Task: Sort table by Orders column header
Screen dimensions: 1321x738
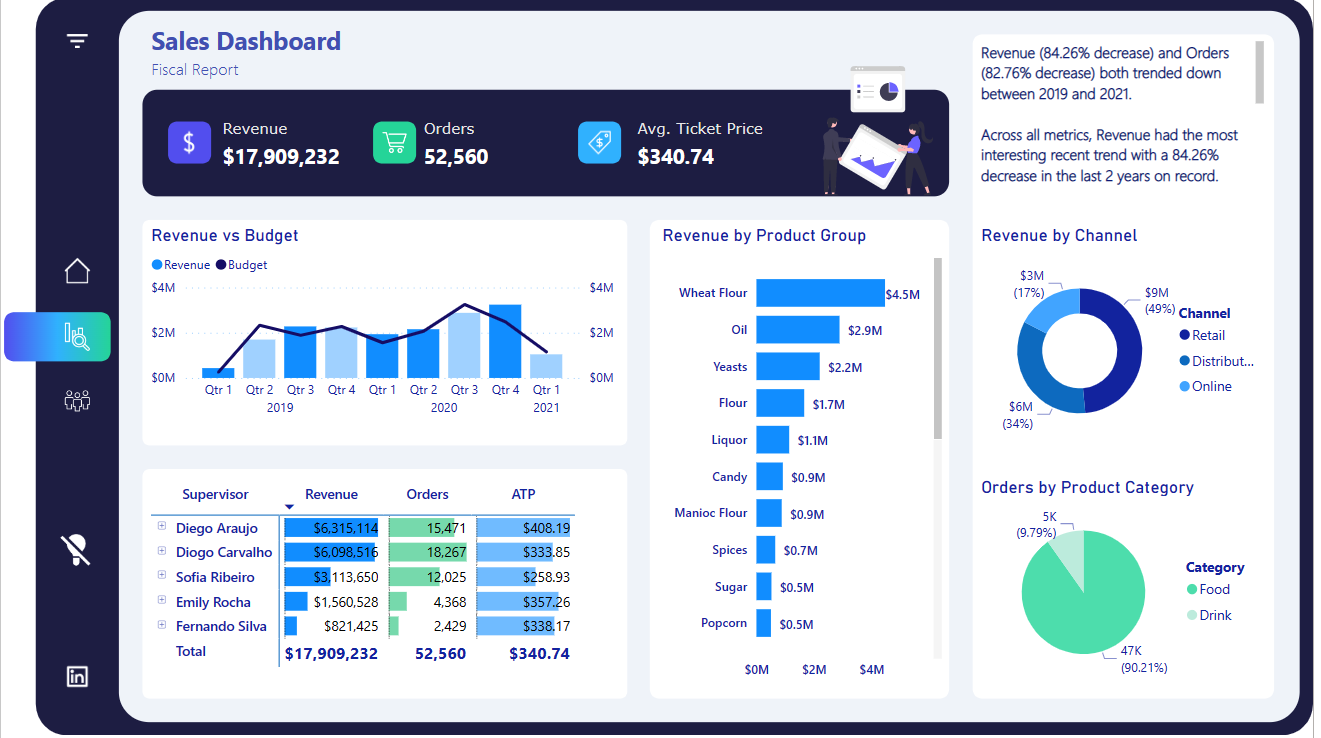Action: [427, 494]
